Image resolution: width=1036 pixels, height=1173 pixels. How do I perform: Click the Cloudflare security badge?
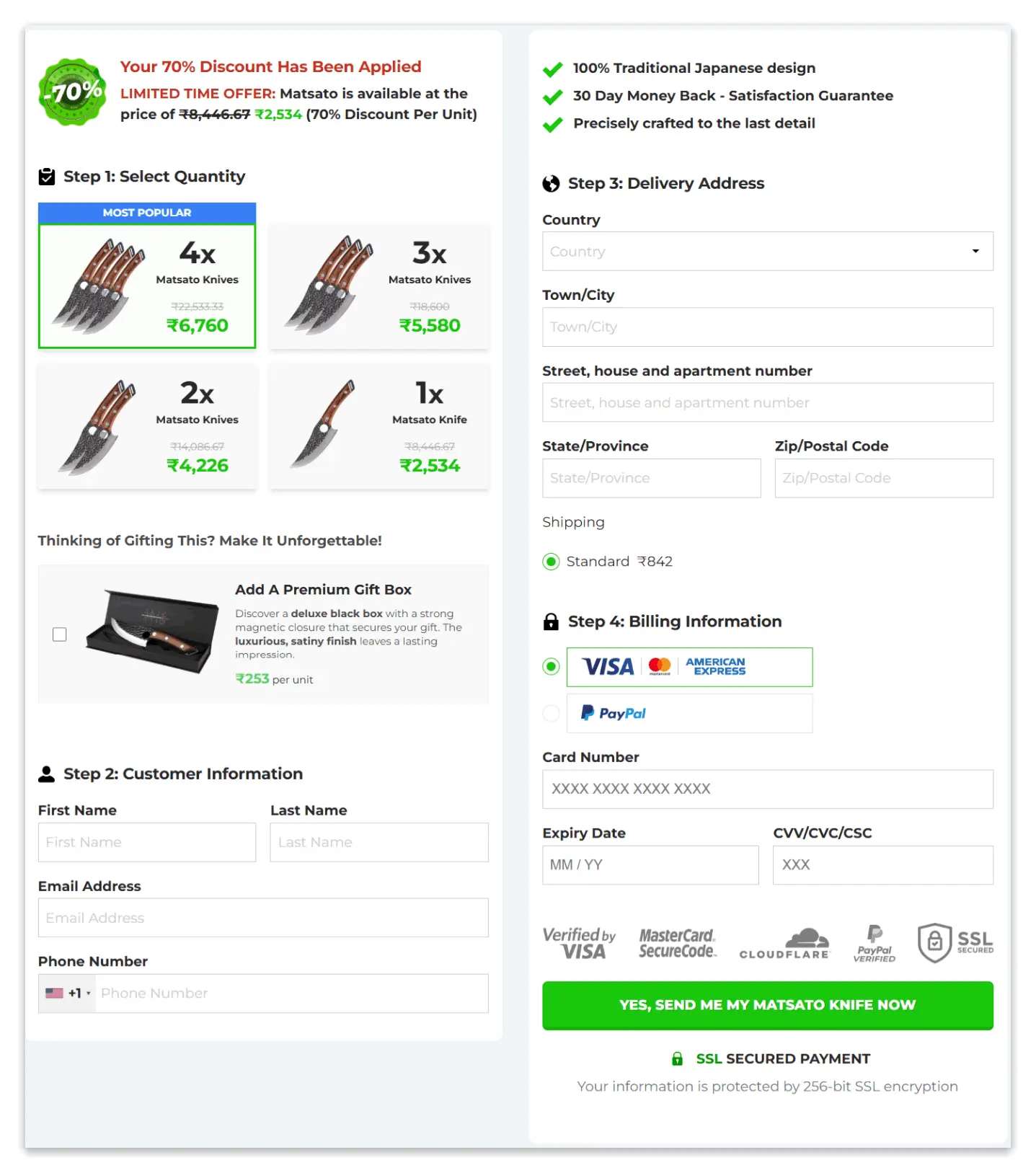[784, 943]
